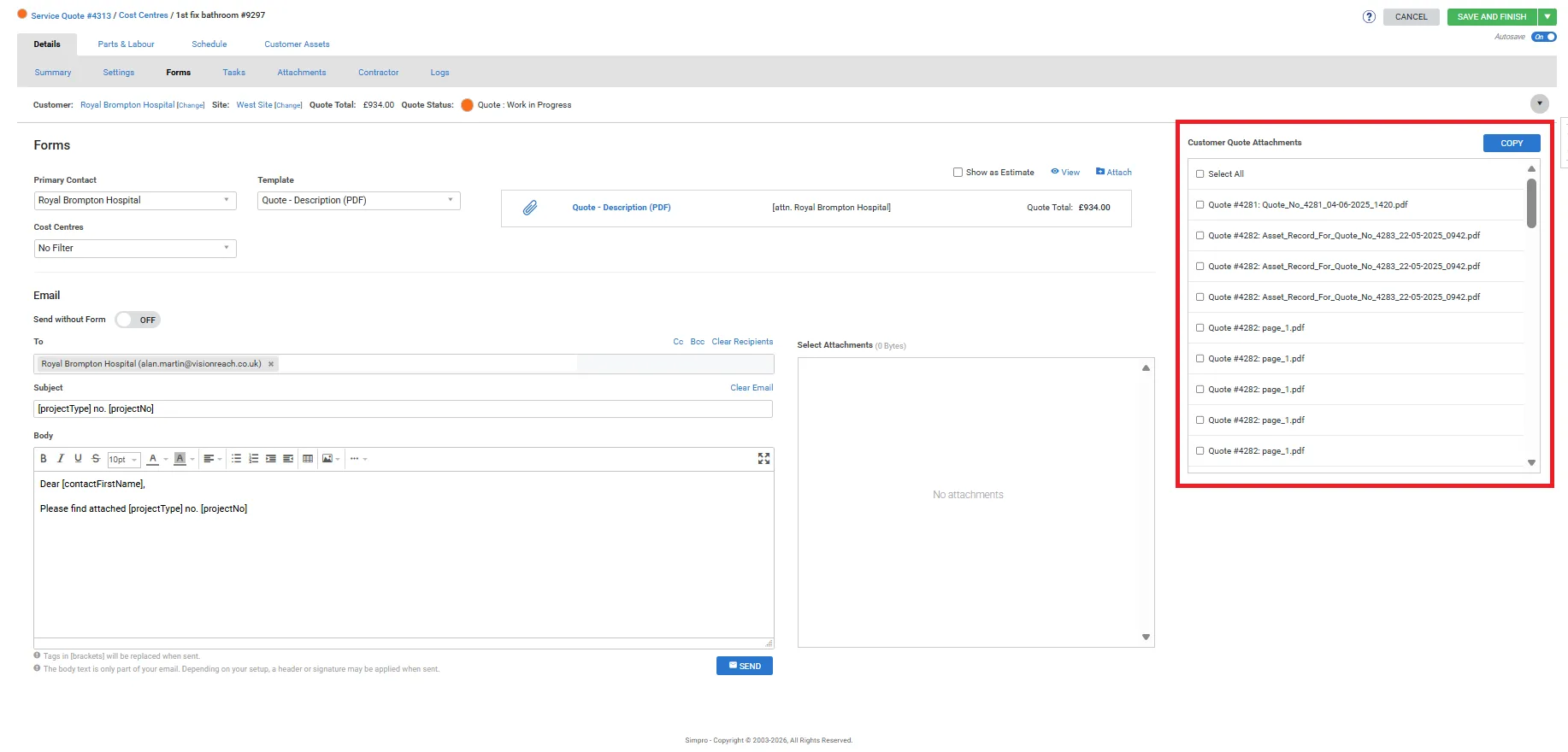
Task: Click the text alignment icon
Action: pyautogui.click(x=209, y=459)
